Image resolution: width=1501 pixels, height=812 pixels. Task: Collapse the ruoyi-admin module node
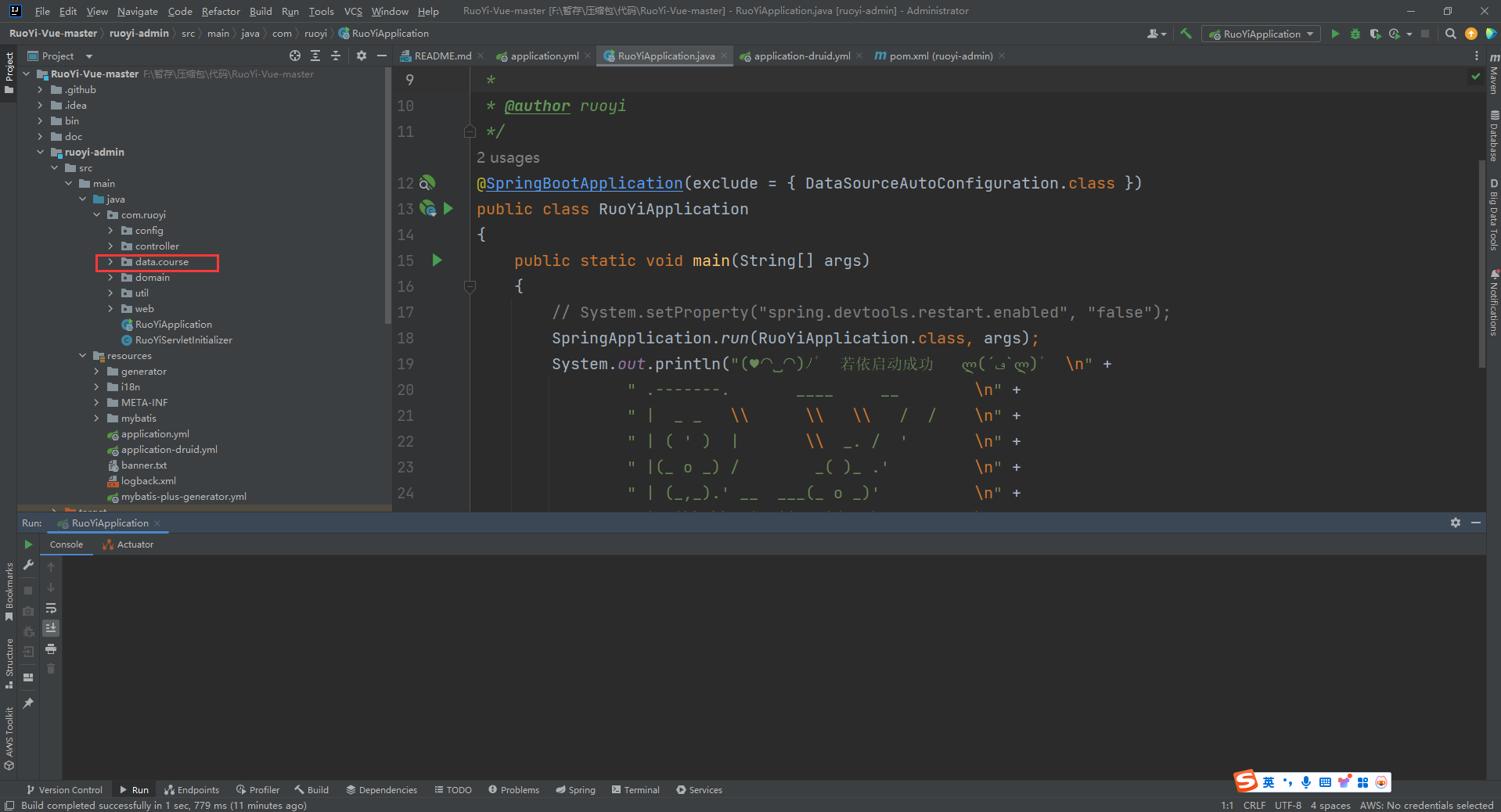pos(40,153)
